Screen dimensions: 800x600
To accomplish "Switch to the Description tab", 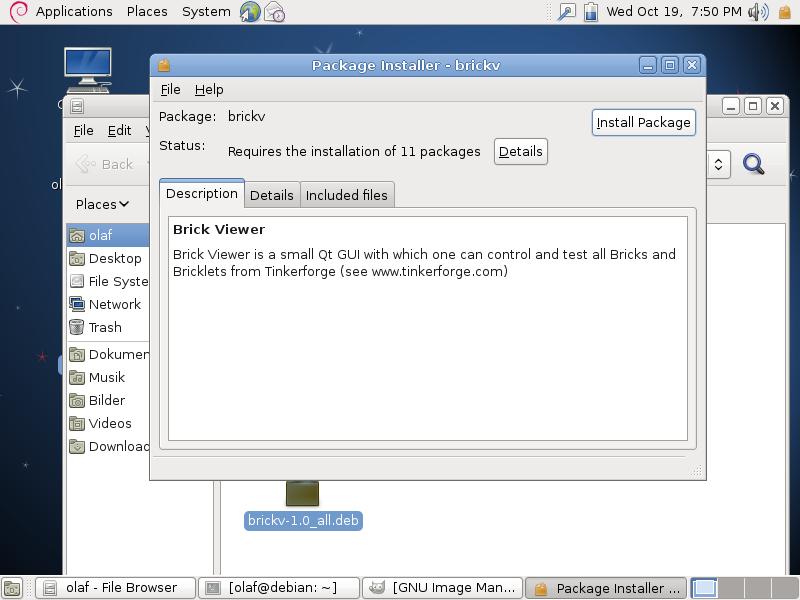I will pos(202,194).
